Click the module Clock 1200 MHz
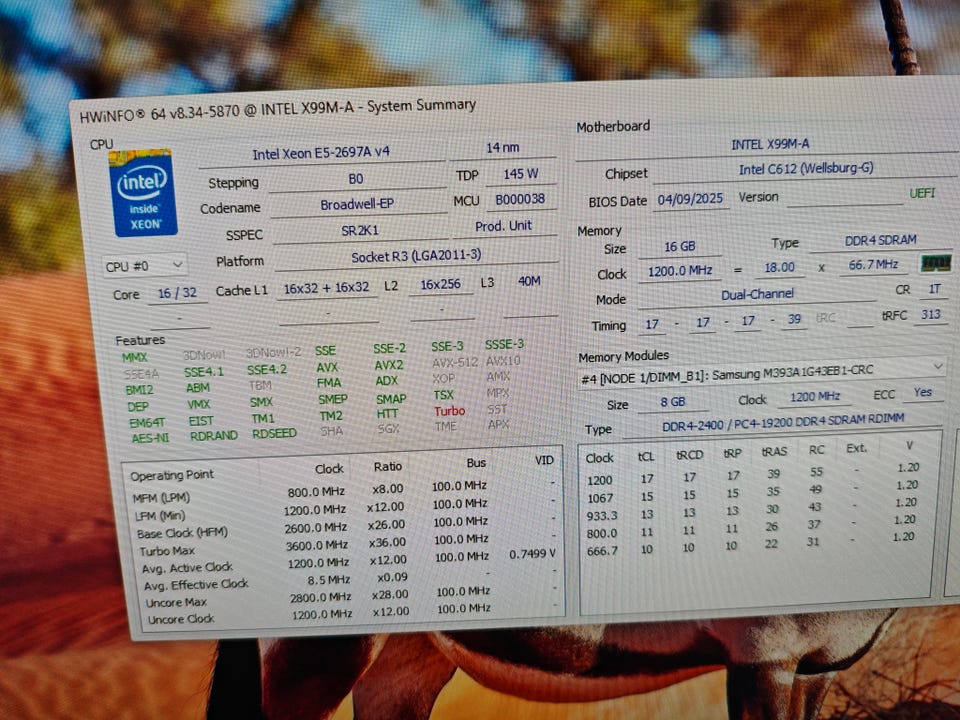Viewport: 960px width, 720px height. 814,397
